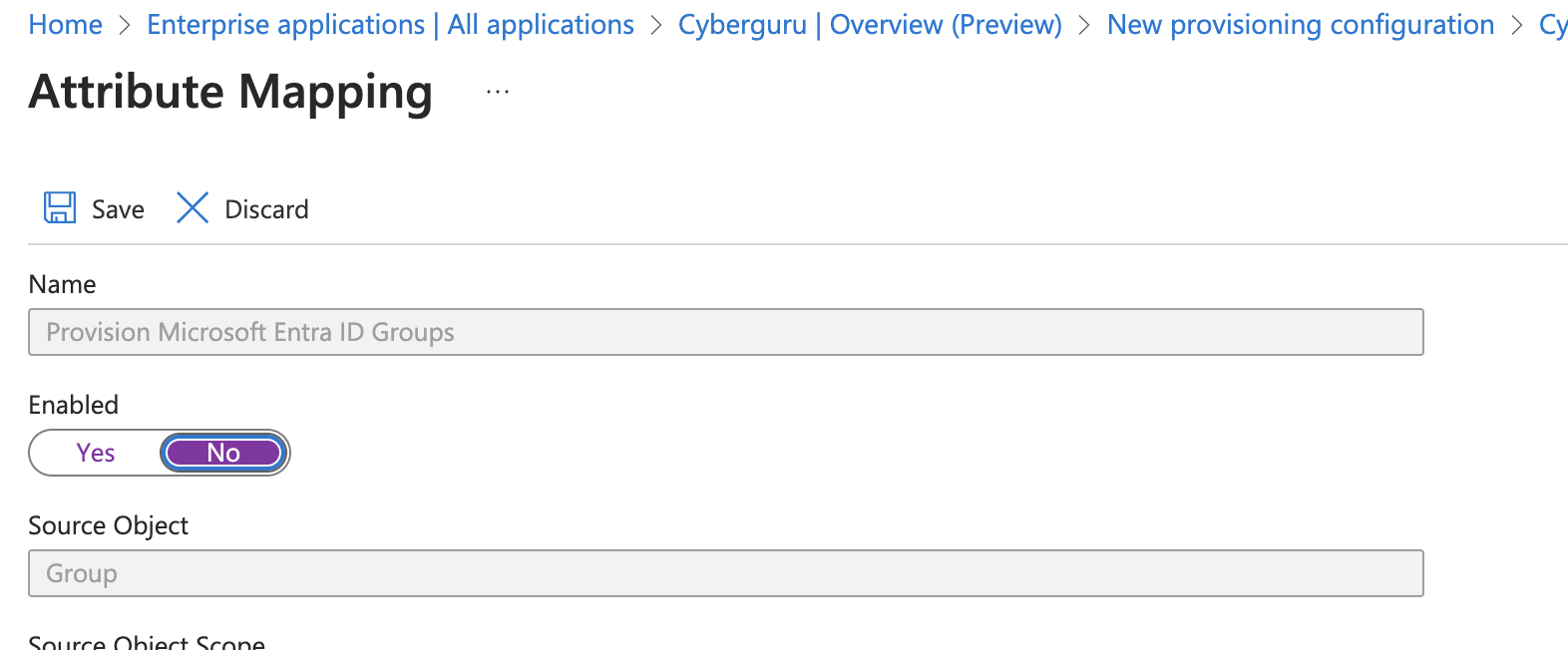Open Enterprise applications | All applications breadcrumb
Image resolution: width=1568 pixels, height=650 pixels.
pos(390,25)
